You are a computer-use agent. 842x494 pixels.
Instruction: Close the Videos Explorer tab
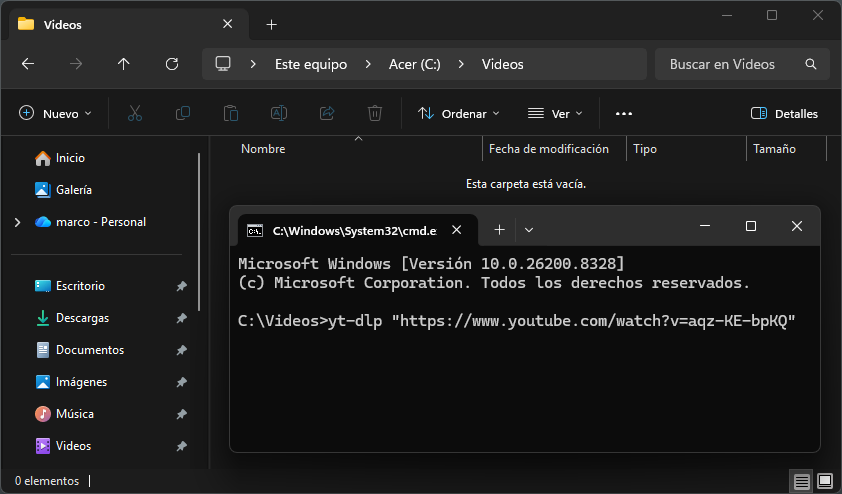(x=228, y=24)
